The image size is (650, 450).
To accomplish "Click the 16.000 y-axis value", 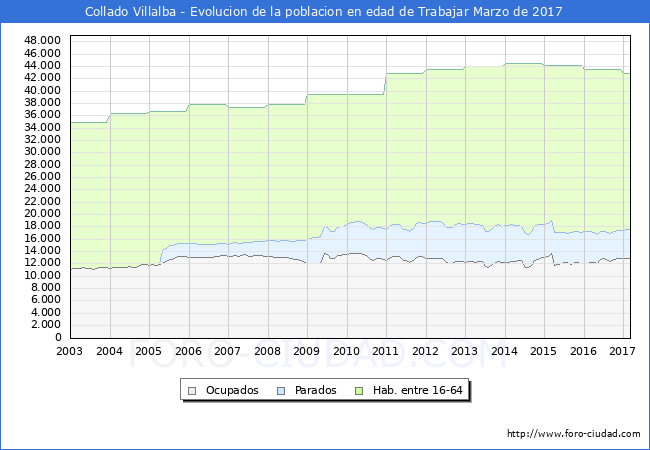I will [x=43, y=238].
